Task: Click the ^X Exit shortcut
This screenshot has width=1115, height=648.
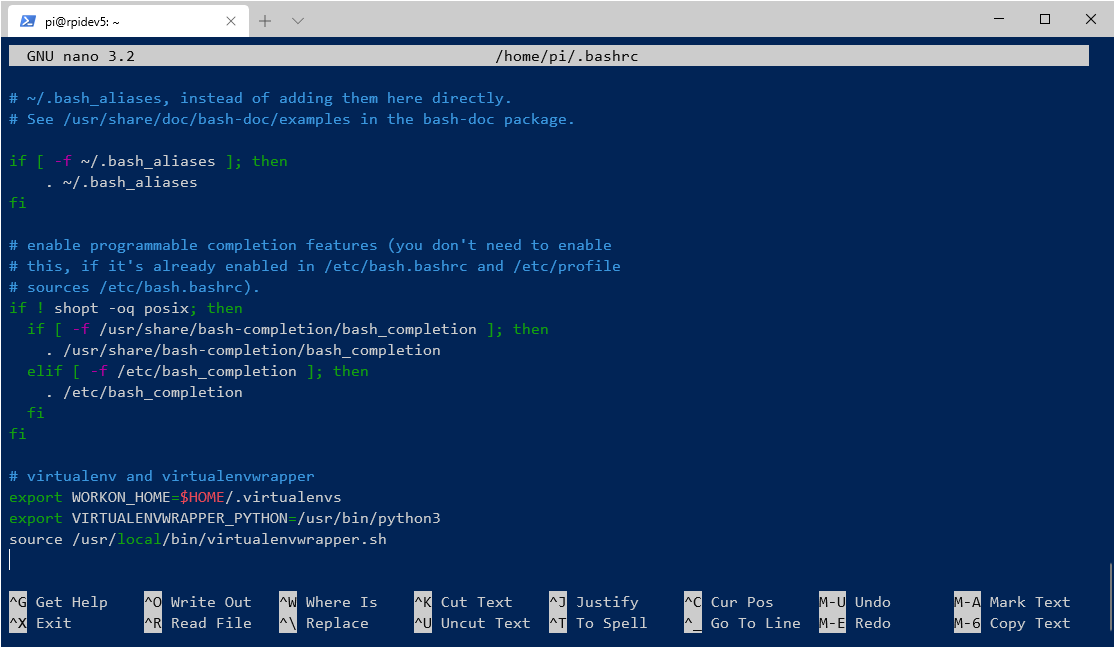Action: click(x=40, y=623)
